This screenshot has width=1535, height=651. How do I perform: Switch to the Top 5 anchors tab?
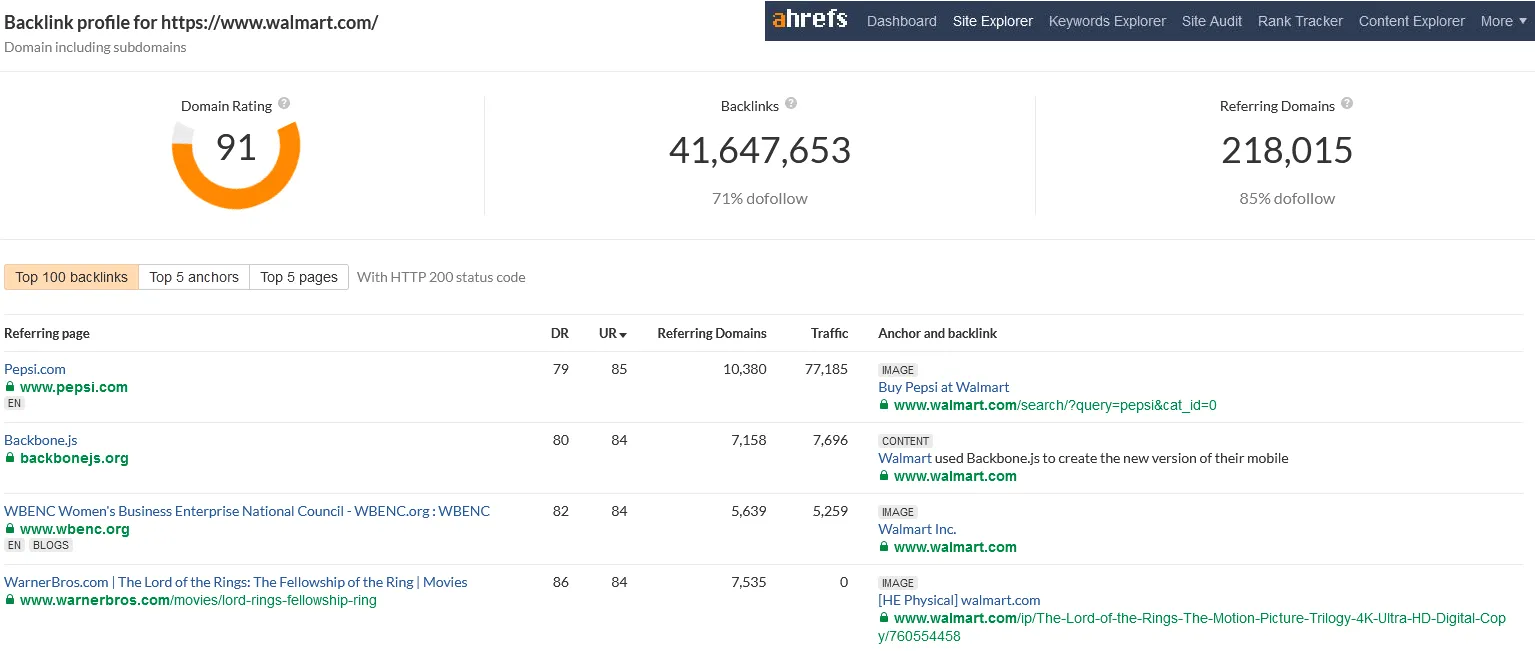pos(194,277)
